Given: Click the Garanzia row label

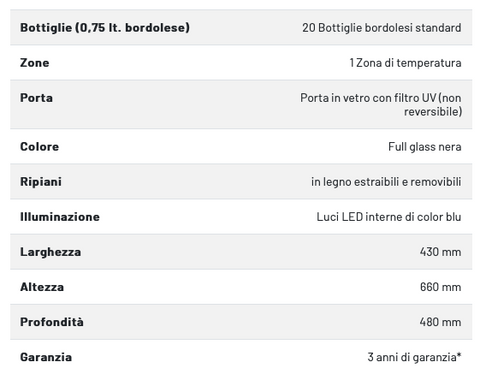Looking at the screenshot, I should click(46, 357).
